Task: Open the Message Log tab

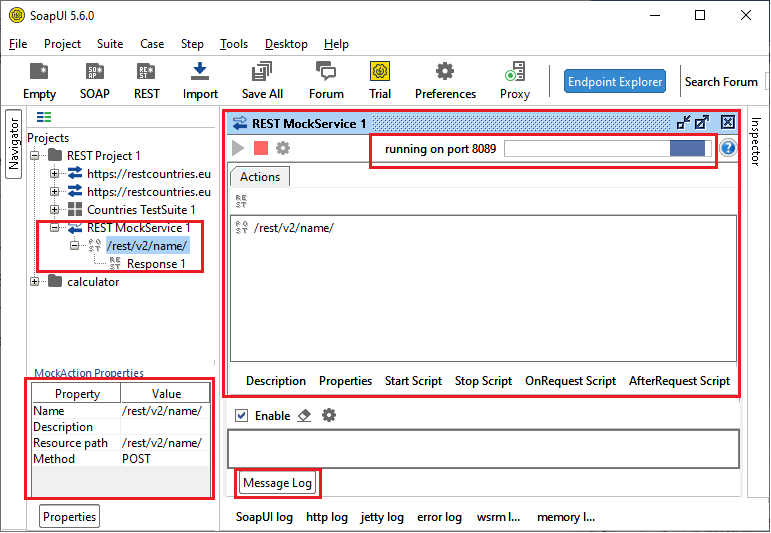Action: point(277,483)
